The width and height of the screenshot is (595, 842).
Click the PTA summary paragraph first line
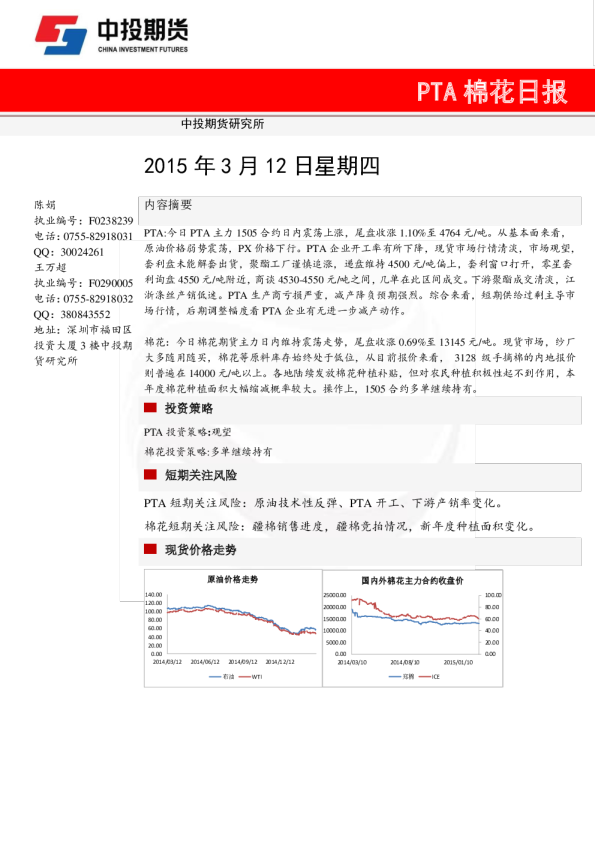pyautogui.click(x=355, y=233)
